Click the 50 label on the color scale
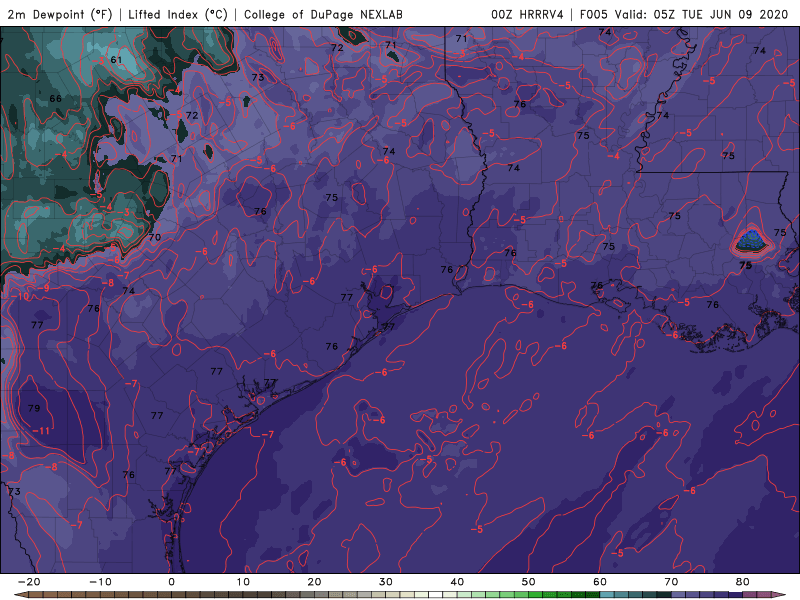This screenshot has width=800, height=600. pos(529,582)
